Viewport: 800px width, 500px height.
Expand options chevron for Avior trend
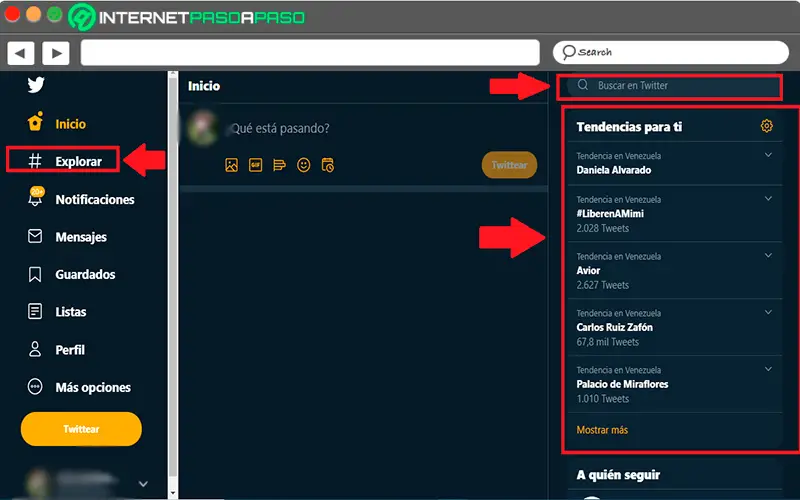[768, 256]
